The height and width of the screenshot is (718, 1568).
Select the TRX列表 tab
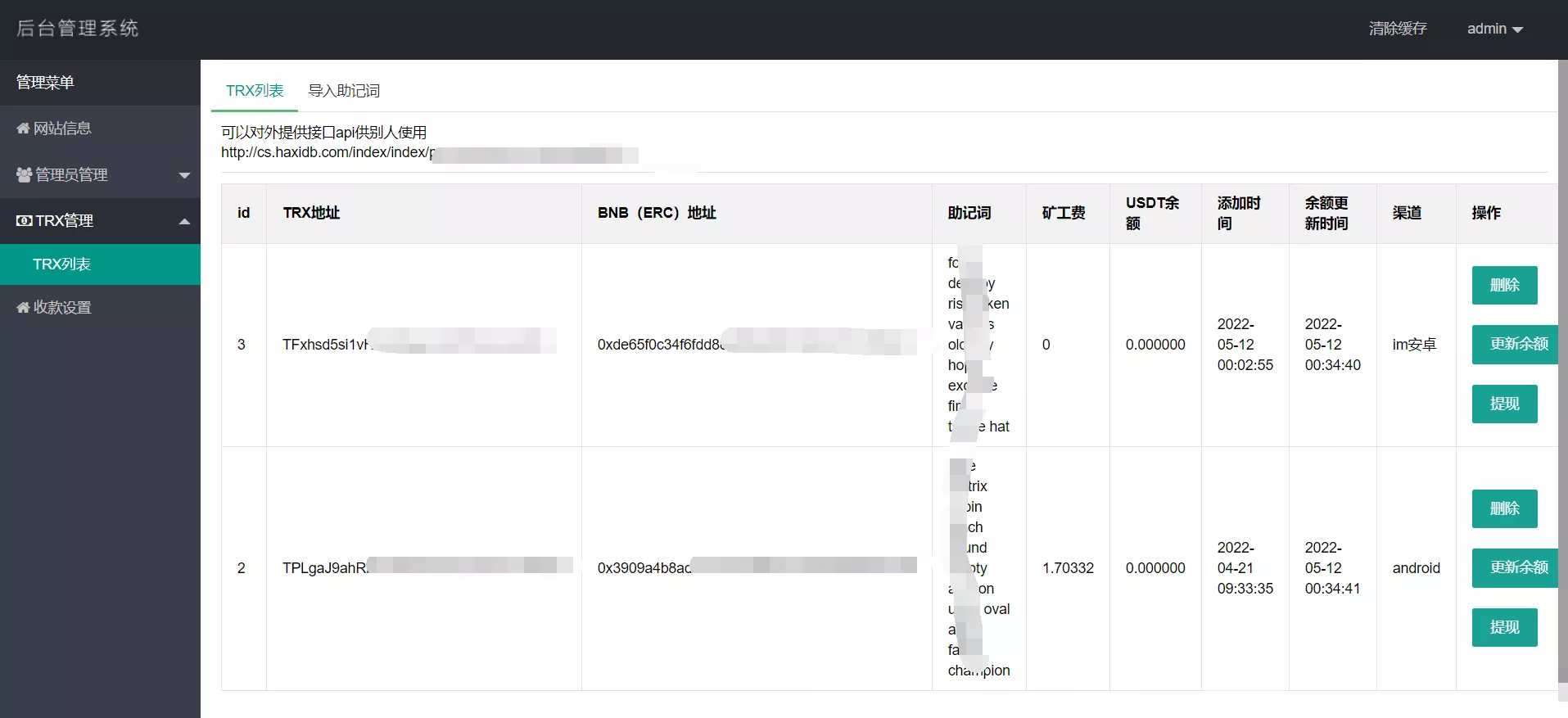(255, 91)
